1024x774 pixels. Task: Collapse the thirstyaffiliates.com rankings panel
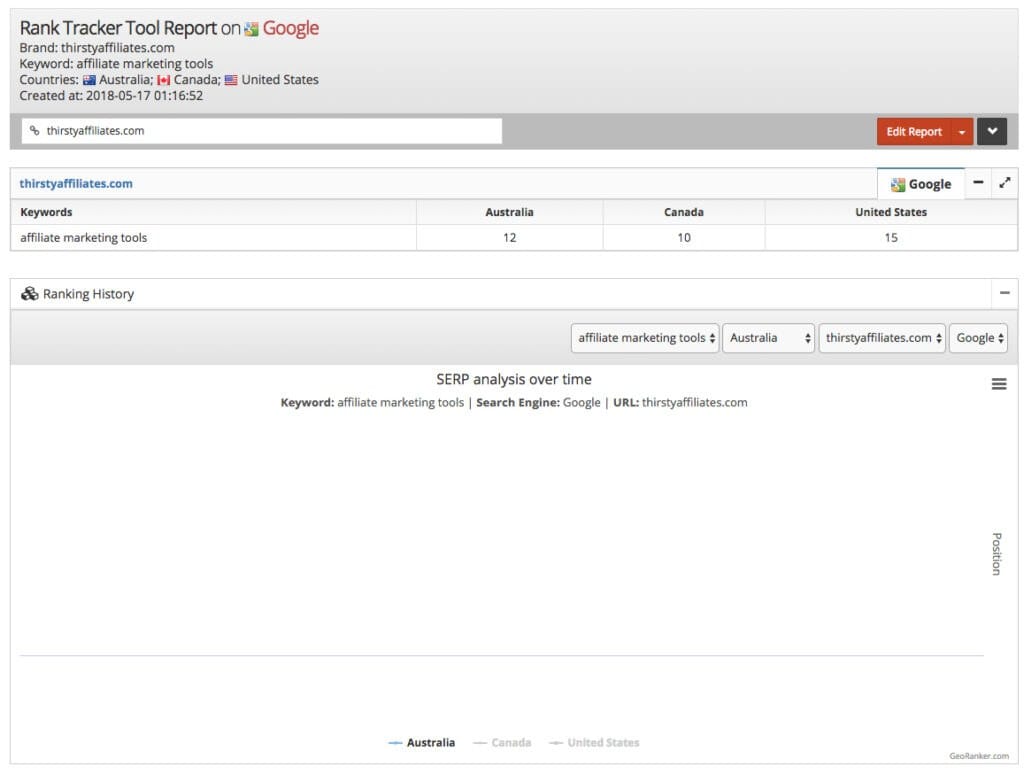(978, 183)
